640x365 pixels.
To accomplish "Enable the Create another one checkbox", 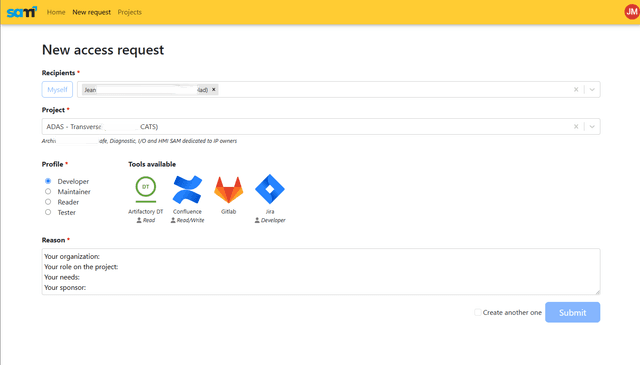I will [x=478, y=312].
